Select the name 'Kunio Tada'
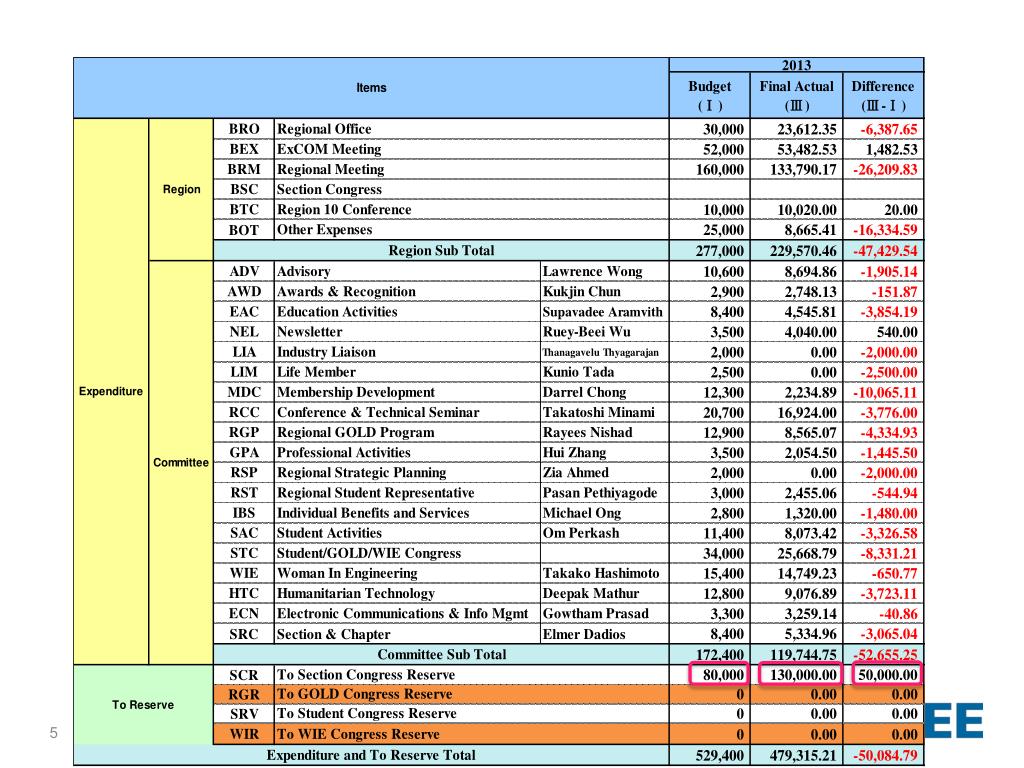The width and height of the screenshot is (1024, 768). point(605,372)
